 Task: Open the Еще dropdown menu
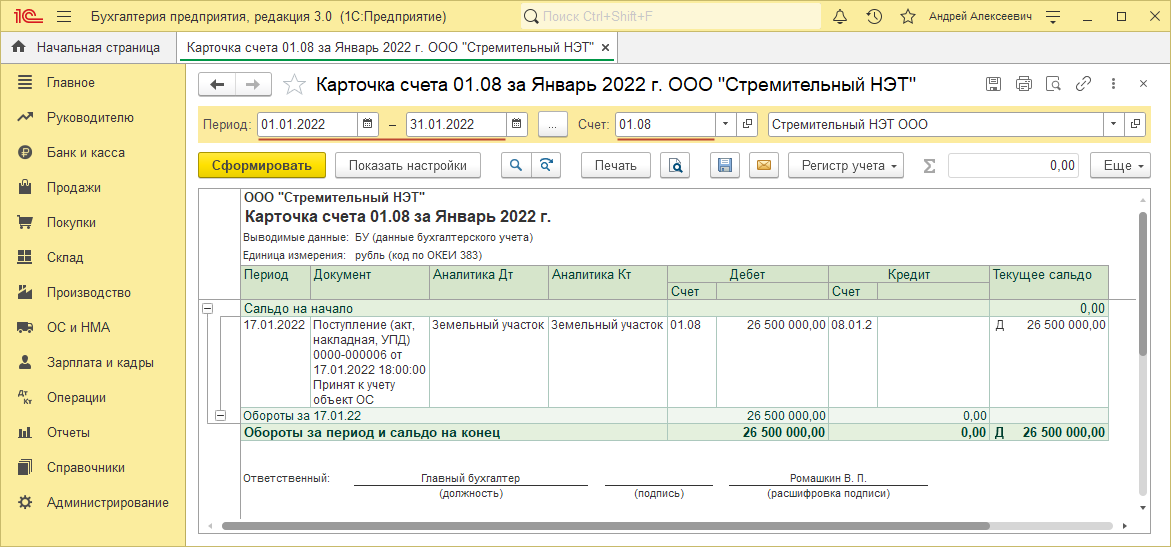1121,165
